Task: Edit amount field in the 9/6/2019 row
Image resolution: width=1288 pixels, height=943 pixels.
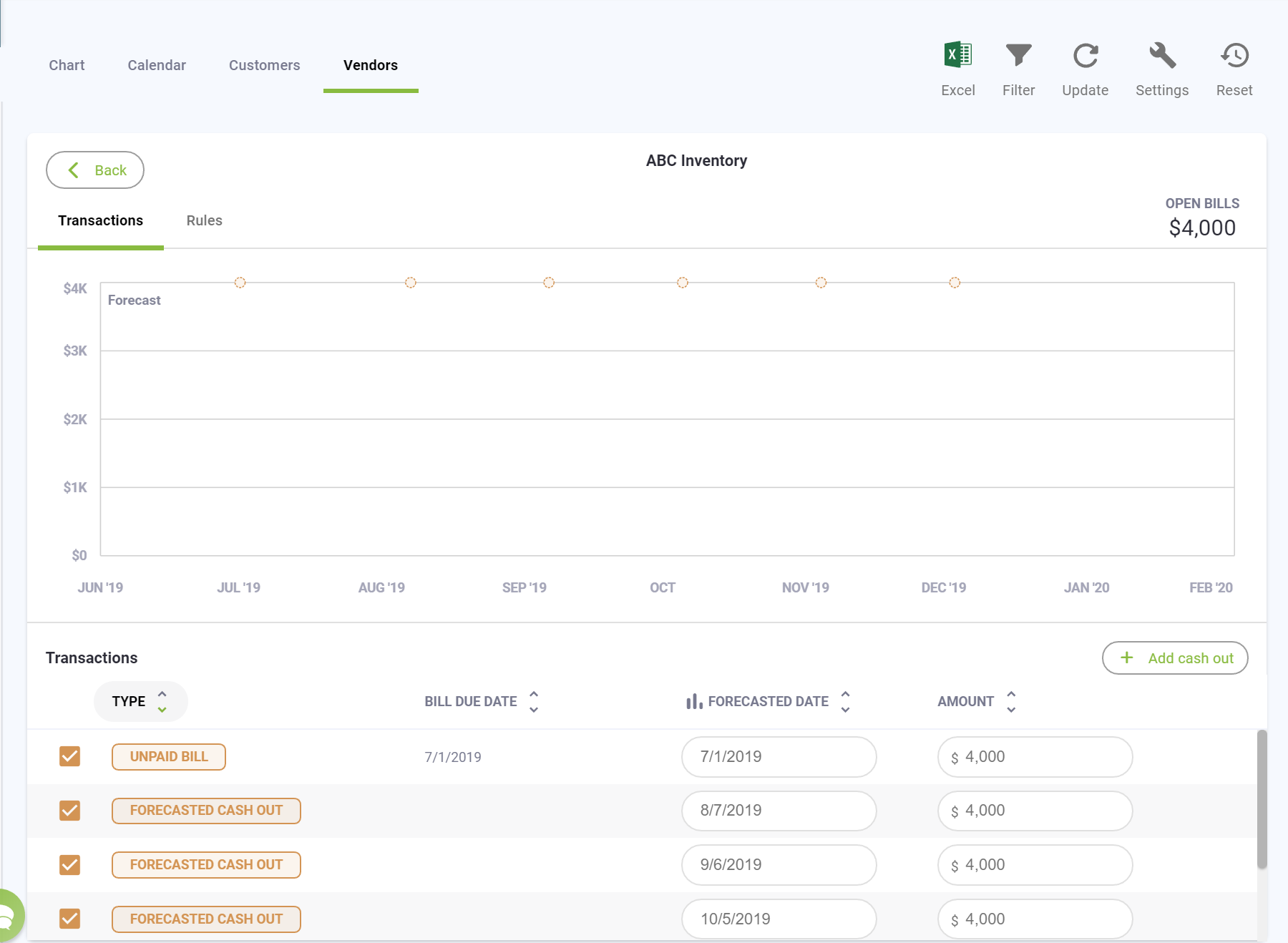Action: 1035,865
